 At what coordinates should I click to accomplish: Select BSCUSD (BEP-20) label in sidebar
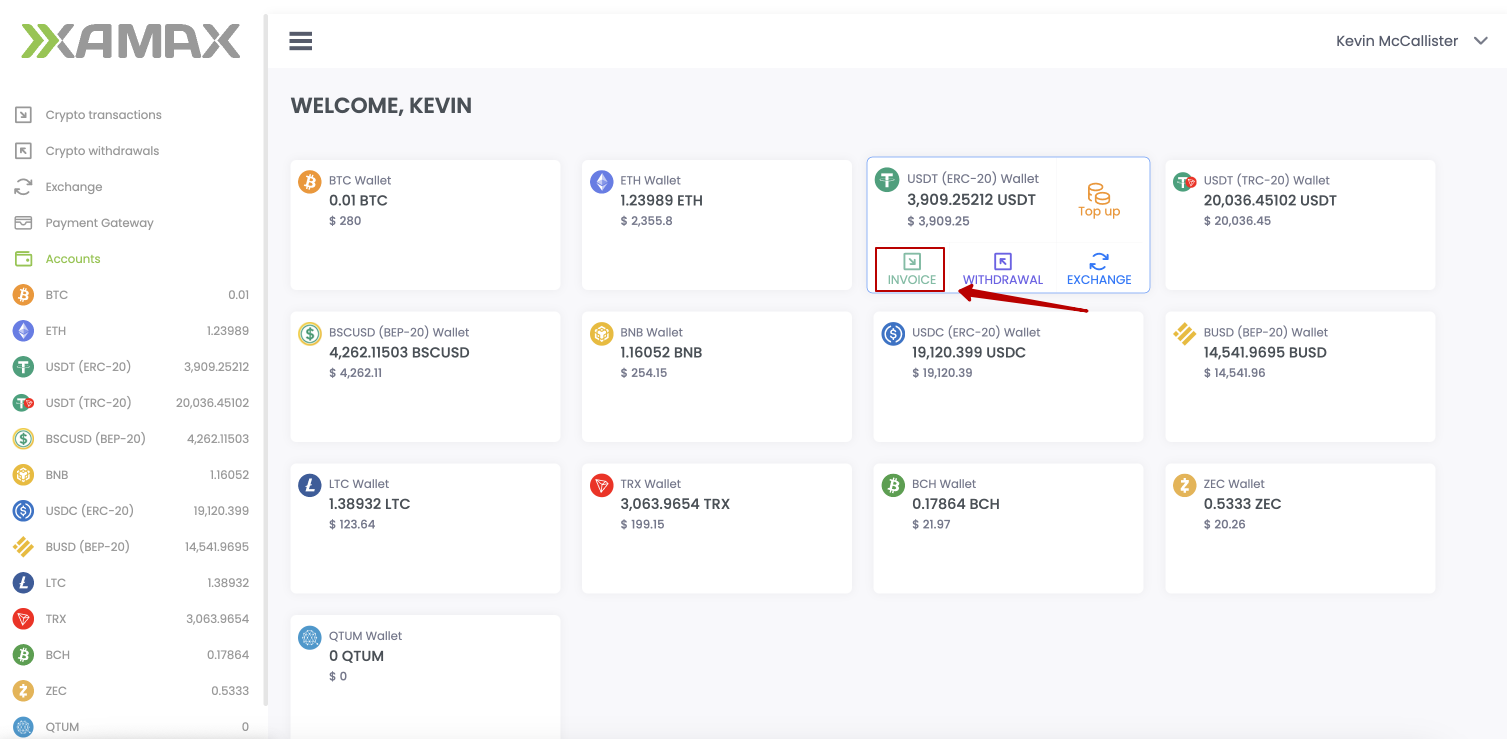point(96,439)
